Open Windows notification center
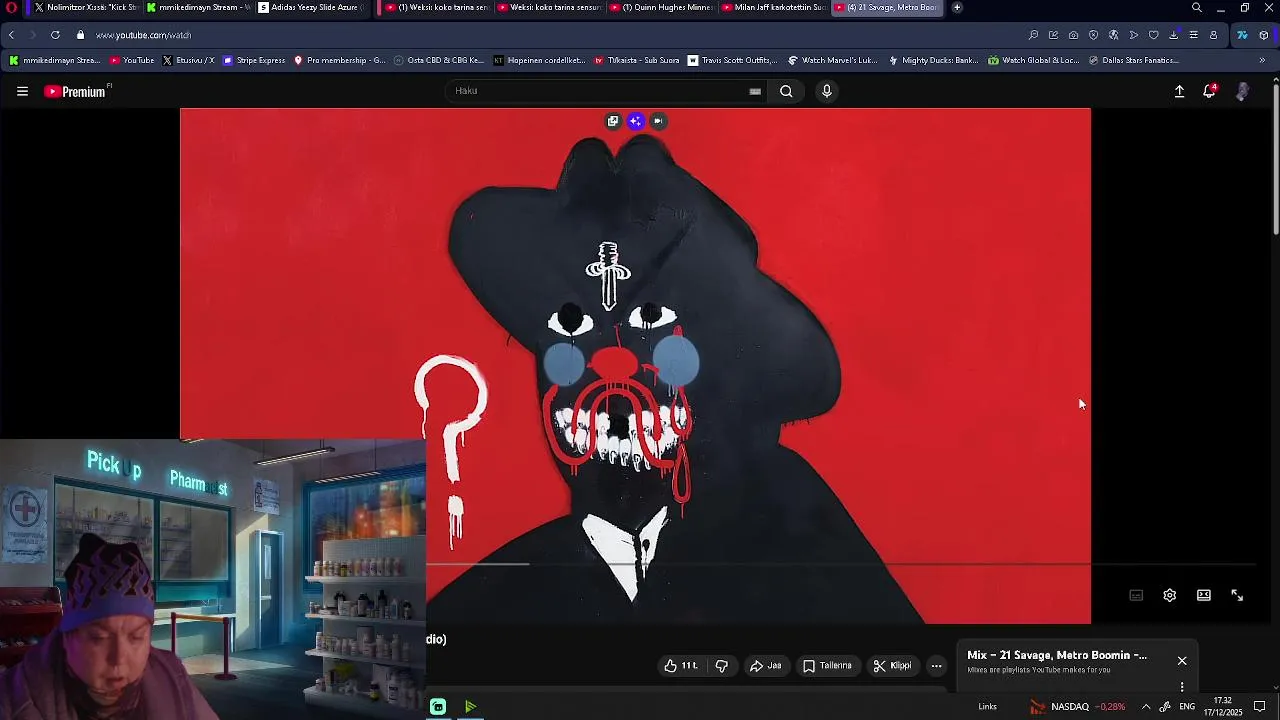Screen dimensions: 1280x720 coord(1260,707)
